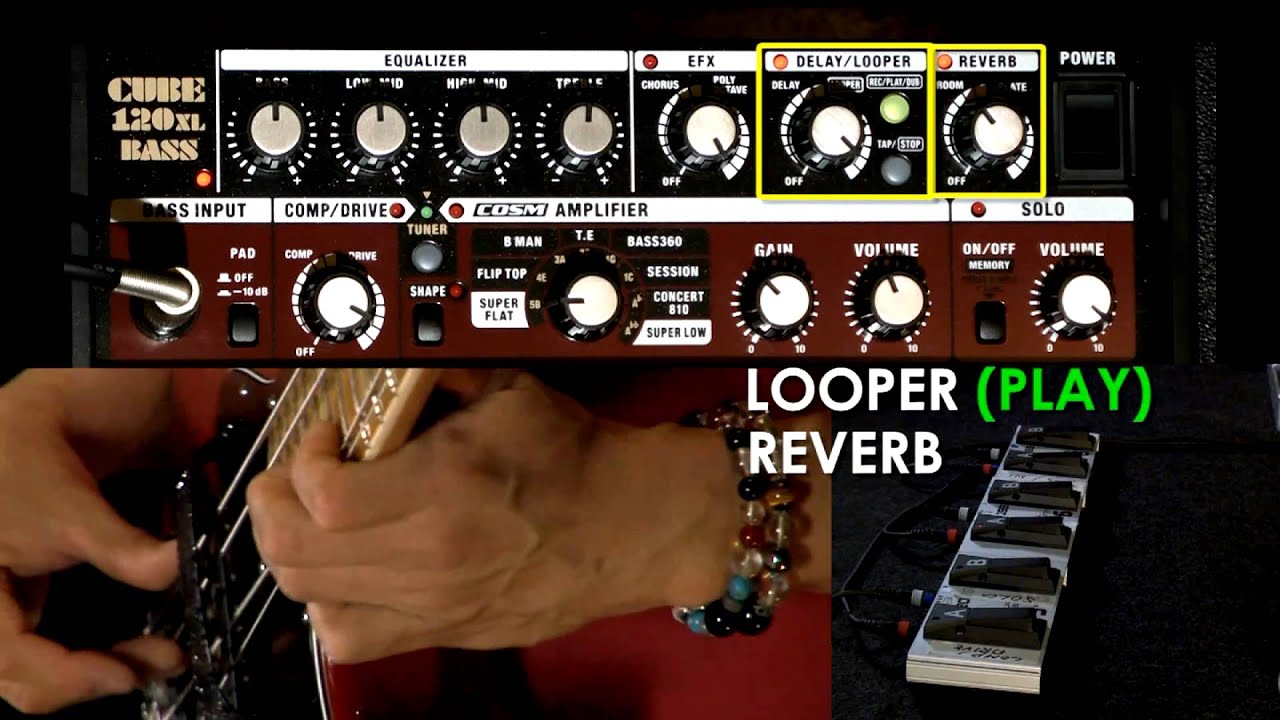Select the BASS360 amp model label
The width and height of the screenshot is (1280, 720).
[x=655, y=242]
